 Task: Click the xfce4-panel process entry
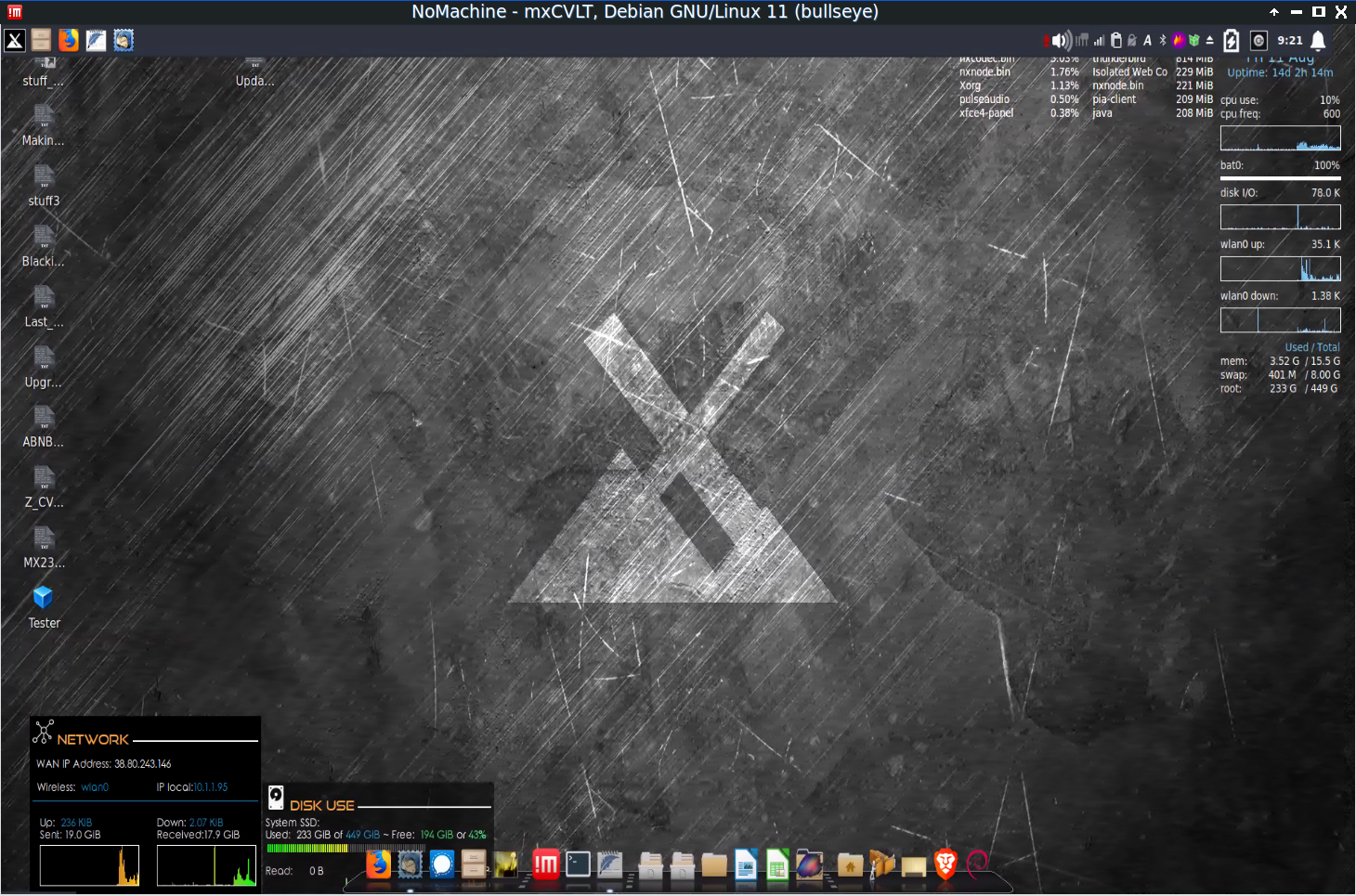(986, 113)
